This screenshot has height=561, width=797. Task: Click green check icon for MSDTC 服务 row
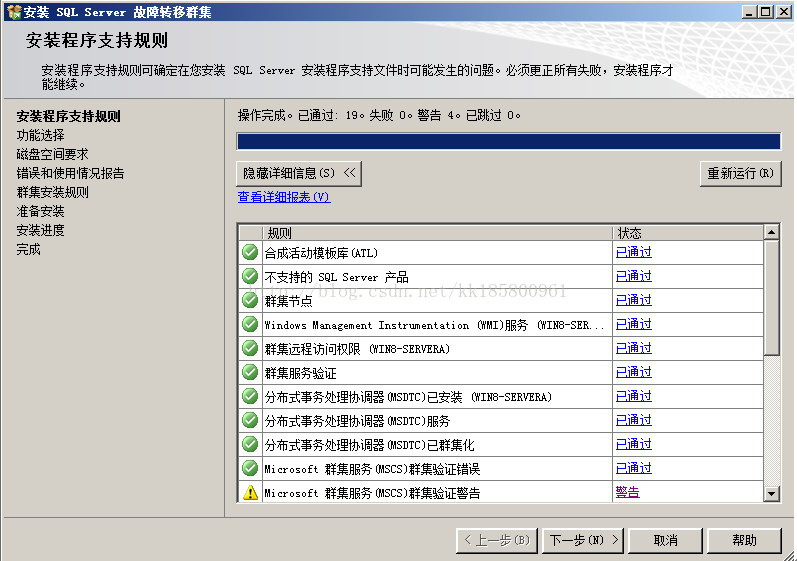point(250,420)
